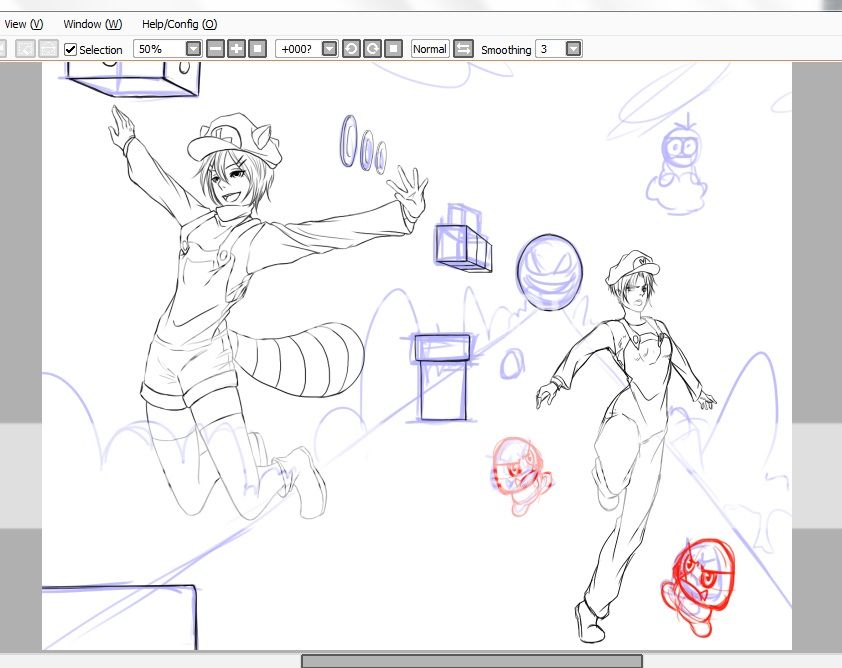Reset zoom with the square icon after plus
This screenshot has width=842, height=668.
(258, 49)
